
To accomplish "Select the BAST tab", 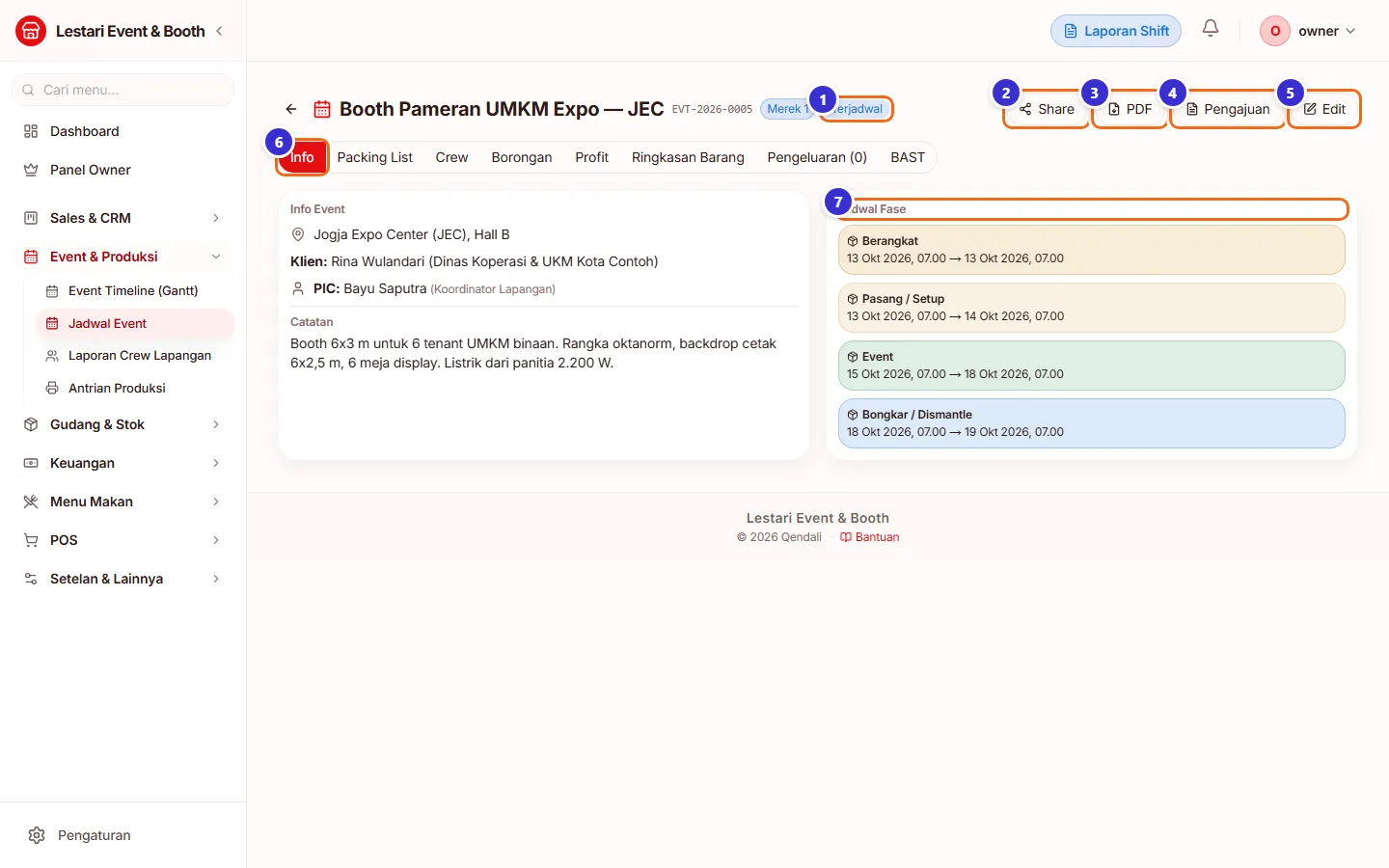I will click(x=908, y=157).
